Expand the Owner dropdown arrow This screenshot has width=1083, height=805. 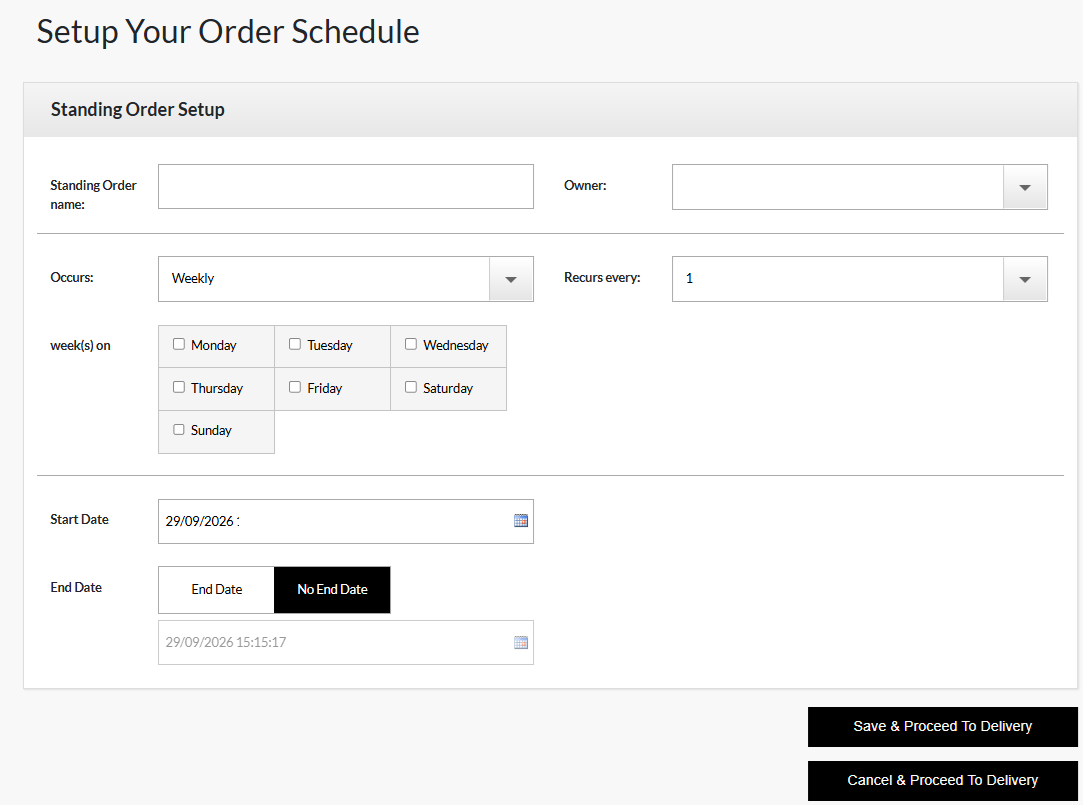[x=1025, y=187]
